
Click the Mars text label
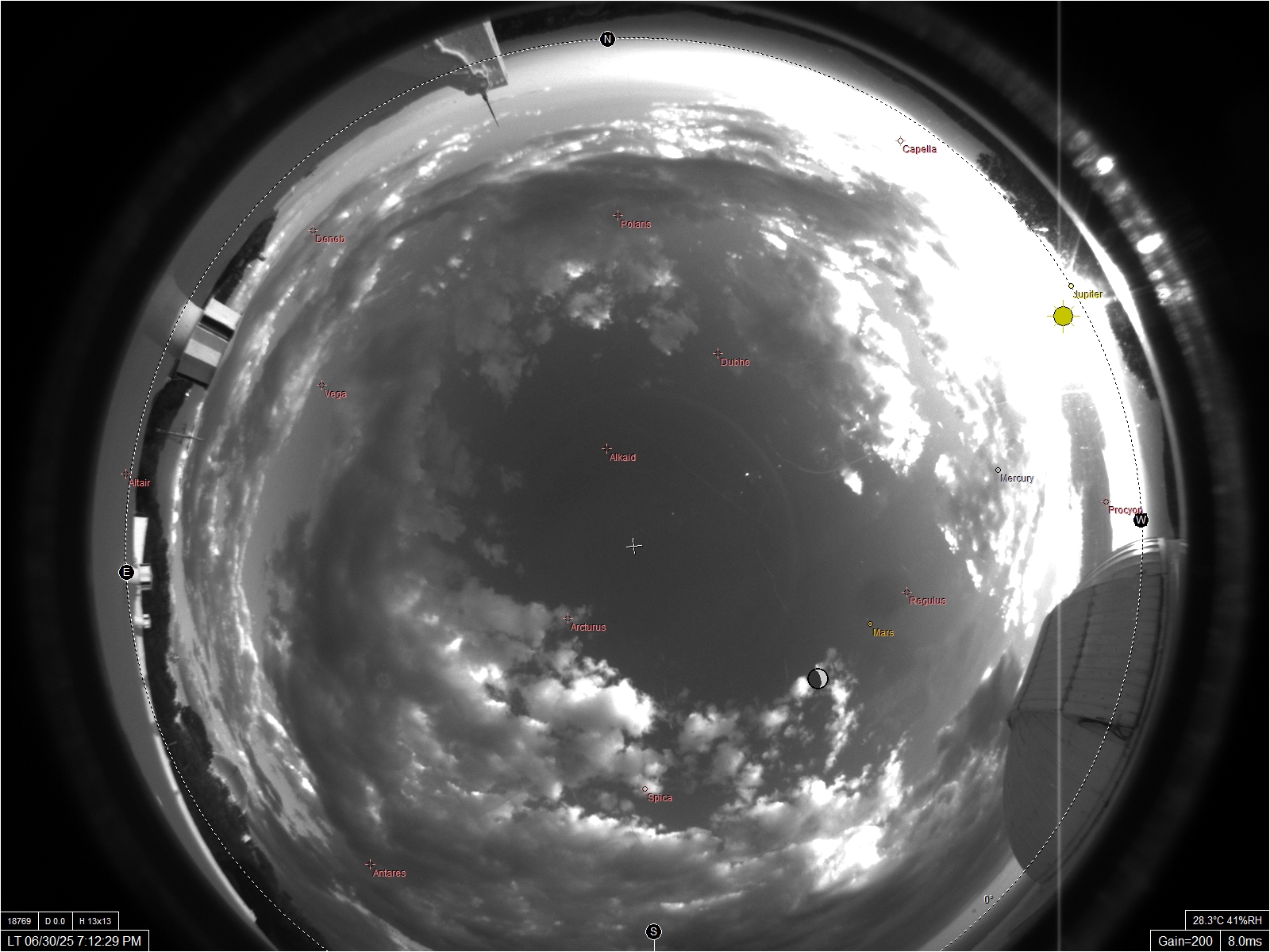click(x=883, y=633)
